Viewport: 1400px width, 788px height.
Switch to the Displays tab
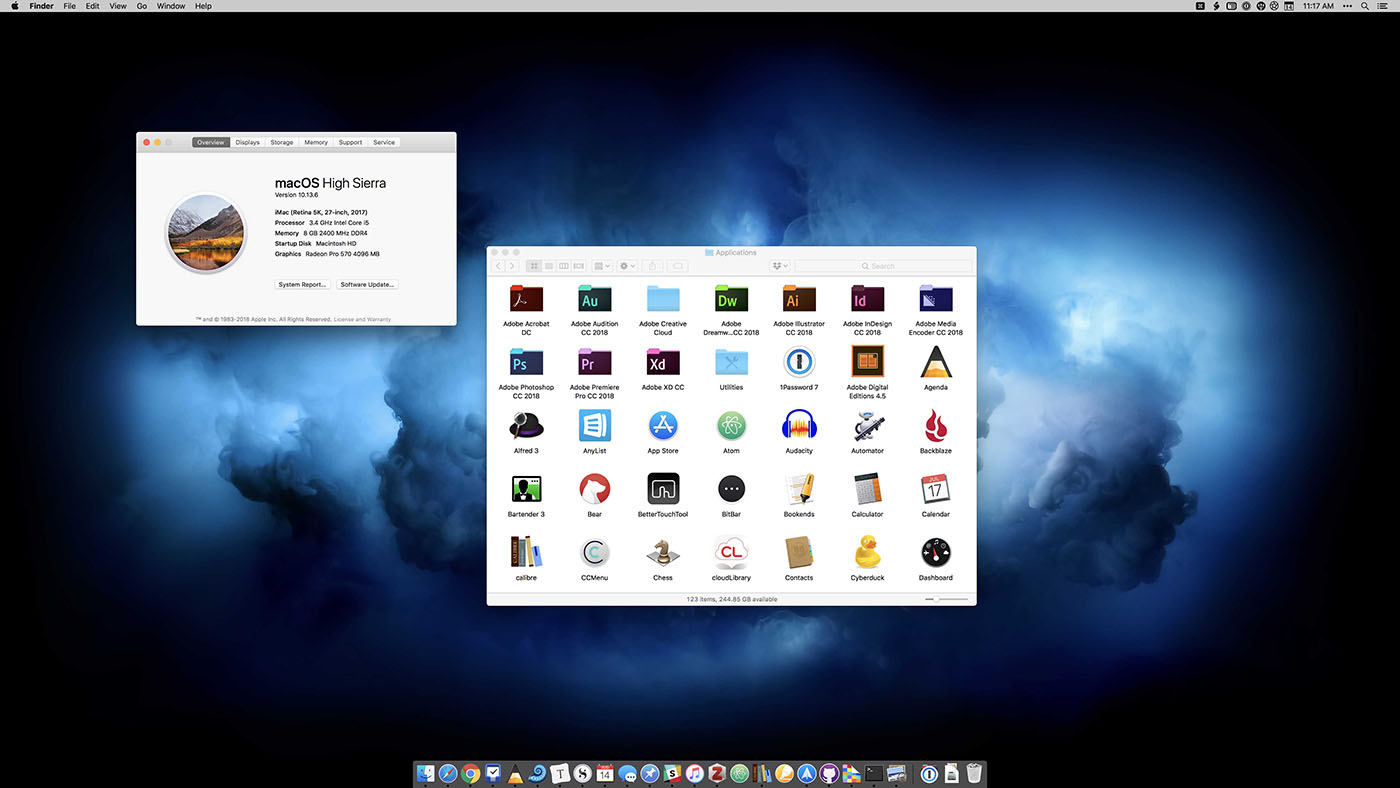click(246, 141)
